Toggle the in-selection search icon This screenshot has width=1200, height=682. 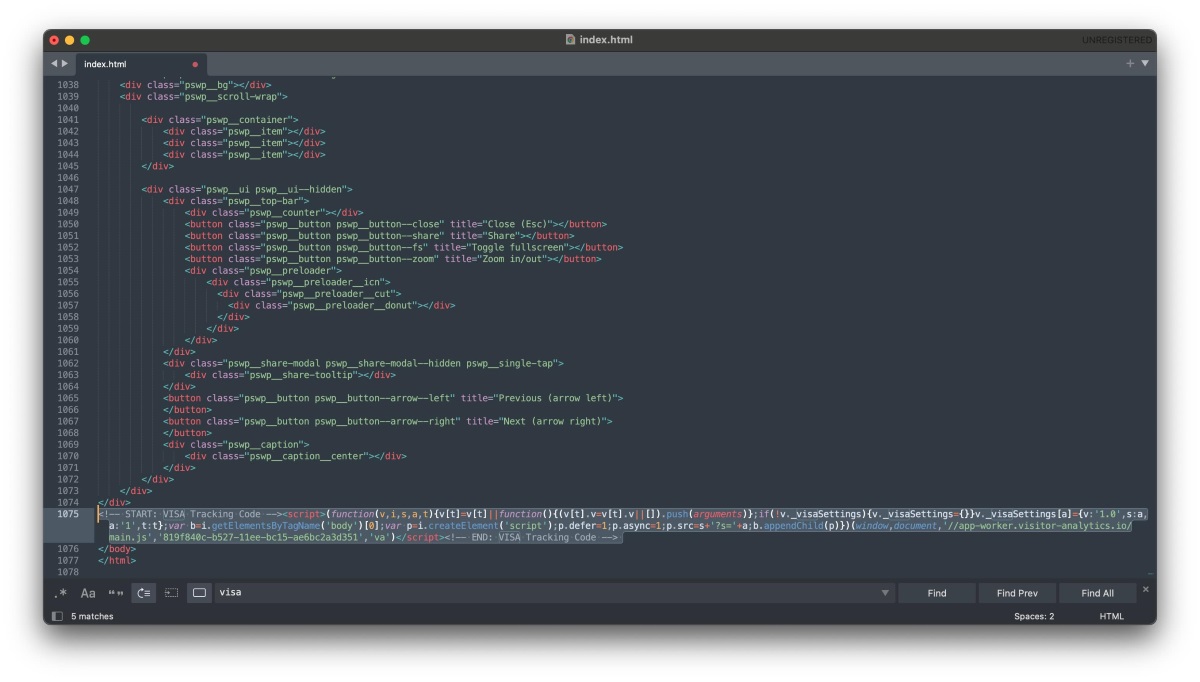click(171, 593)
